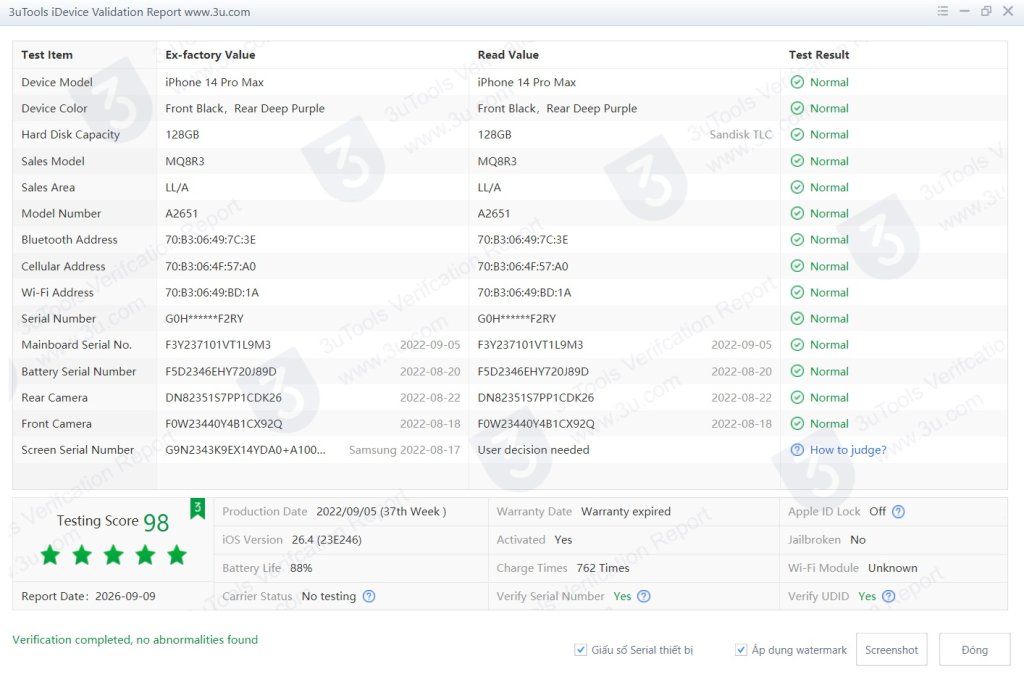The width and height of the screenshot is (1024, 677).
Task: Click the Ex-factory Value column header
Action: point(210,55)
